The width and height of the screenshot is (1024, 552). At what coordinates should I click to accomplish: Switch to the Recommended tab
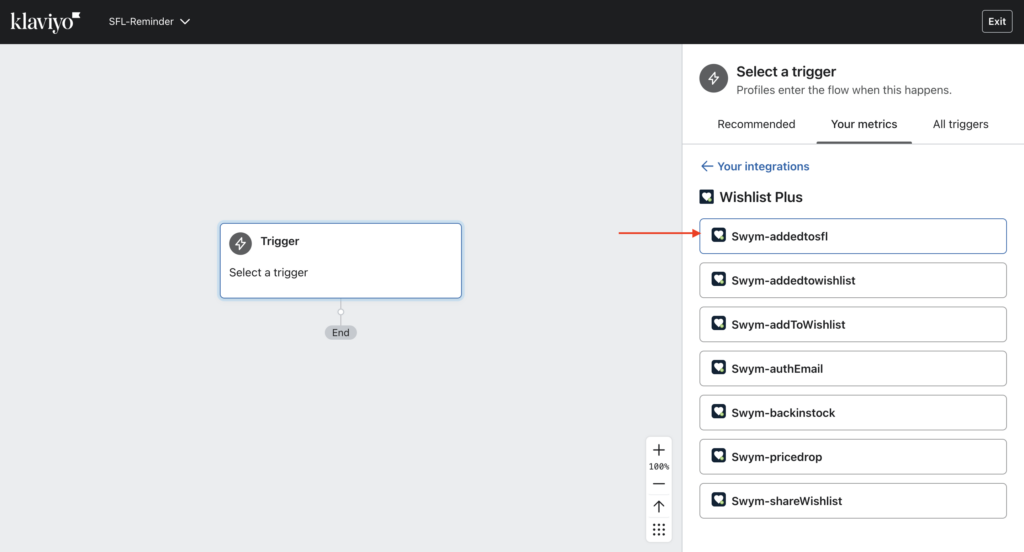pos(756,124)
